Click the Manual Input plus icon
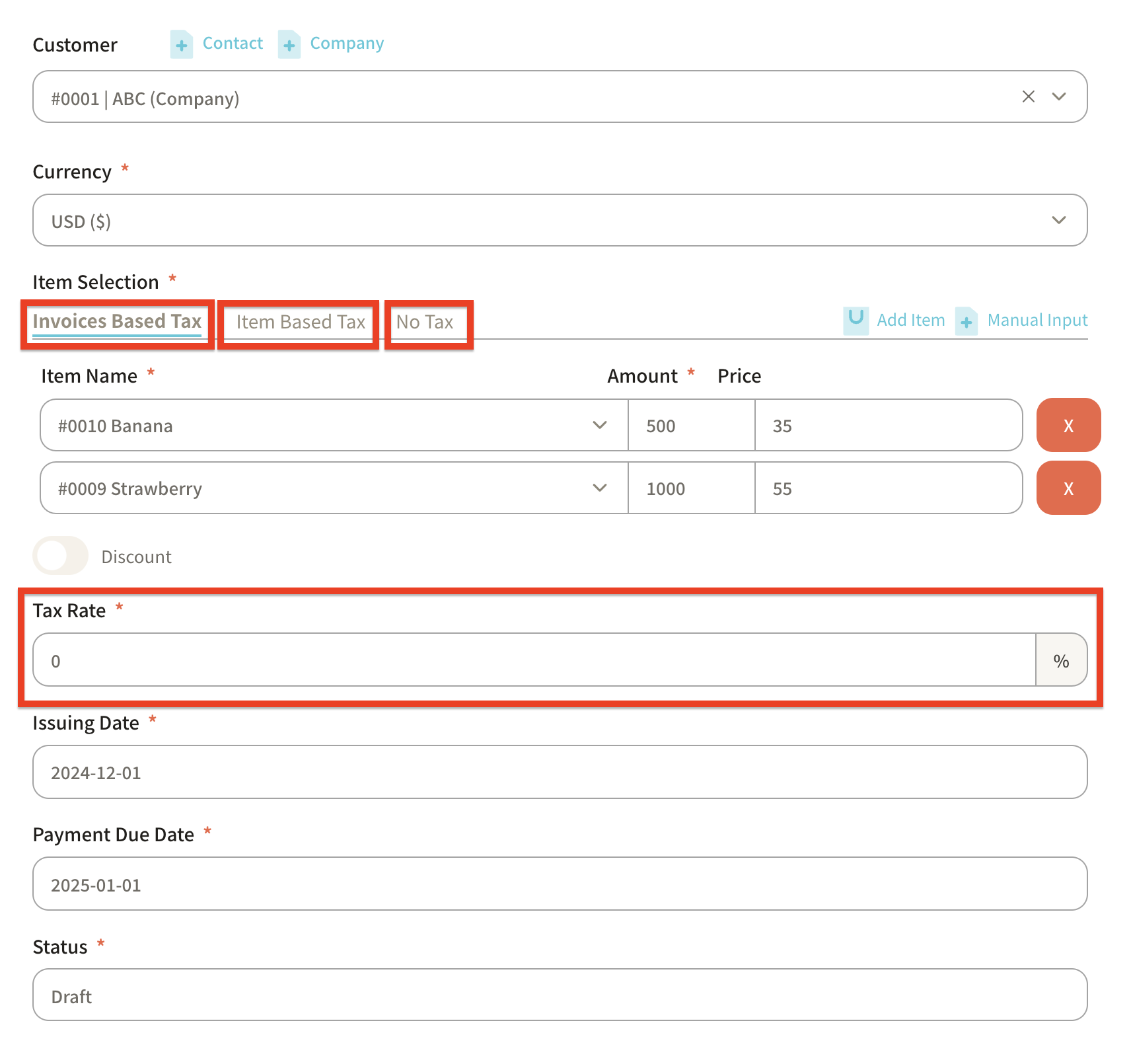1131x1064 pixels. (966, 322)
